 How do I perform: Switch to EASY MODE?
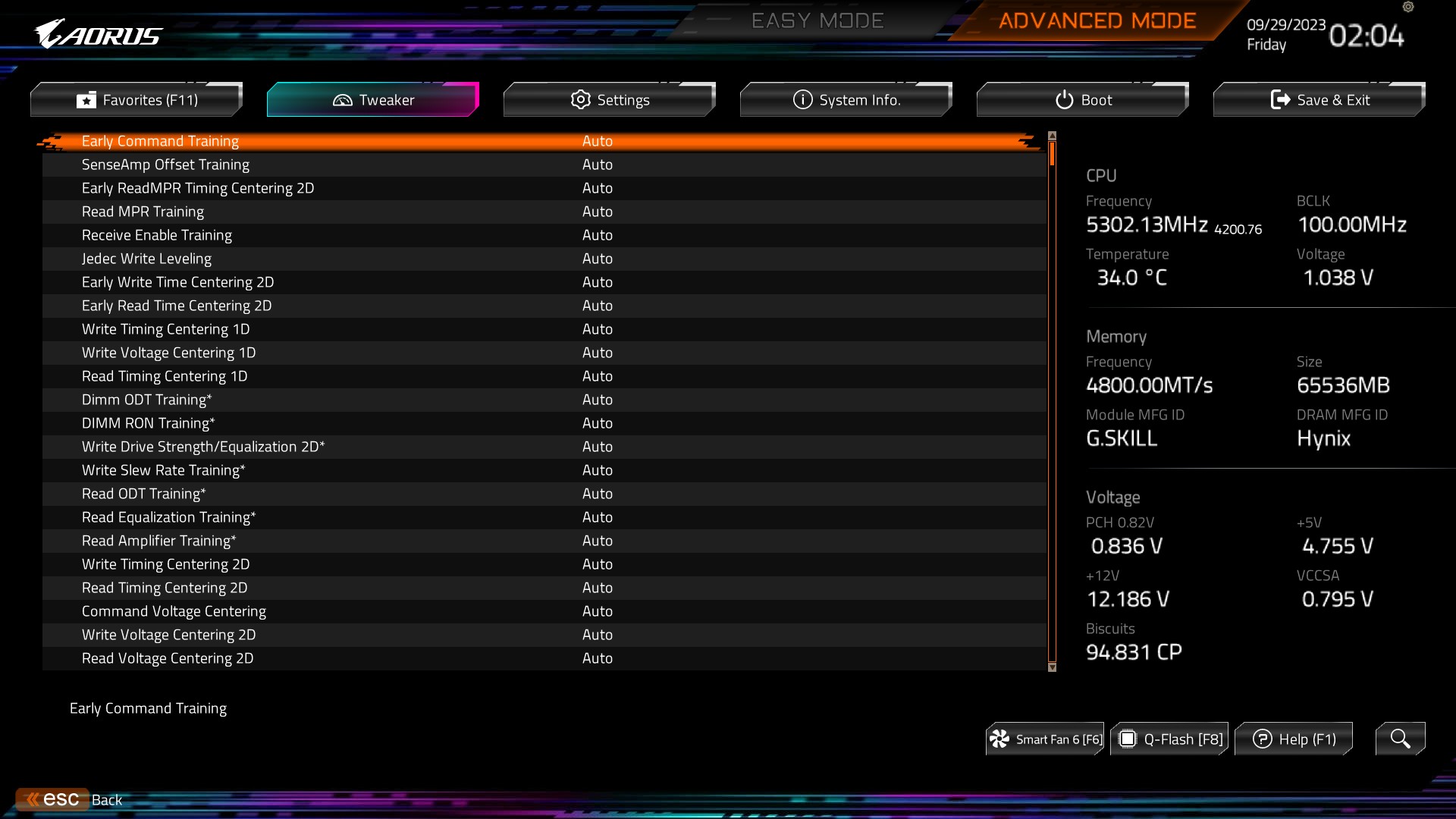pos(817,20)
